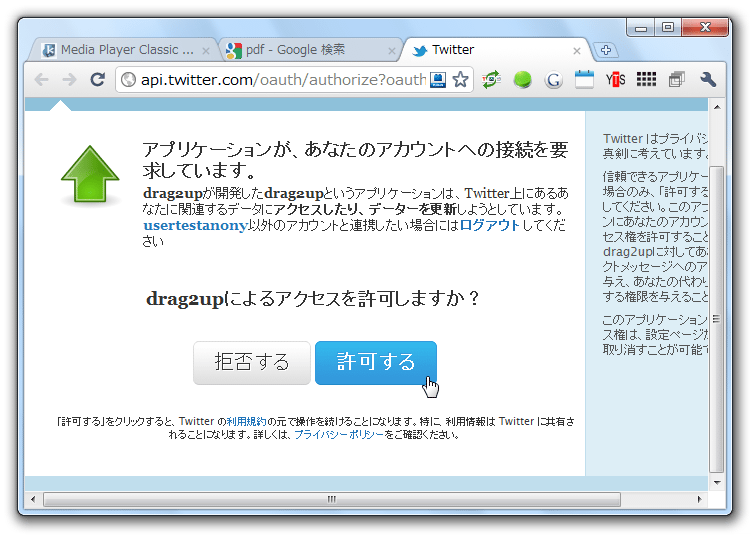Click the アプリケーションが、あなたのアカウント heading text

355,160
